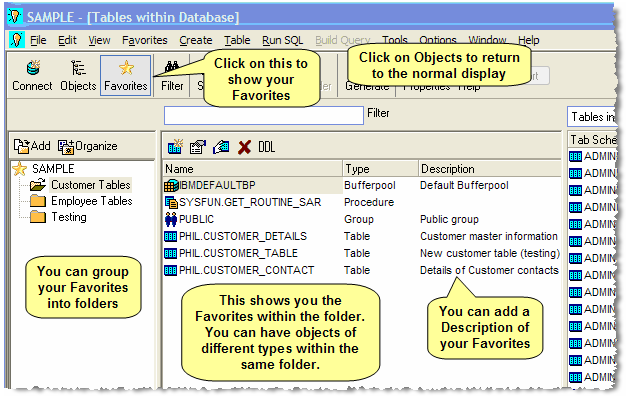Image resolution: width=626 pixels, height=398 pixels.
Task: Select the SAMPLE root favorites node
Action: pos(53,168)
